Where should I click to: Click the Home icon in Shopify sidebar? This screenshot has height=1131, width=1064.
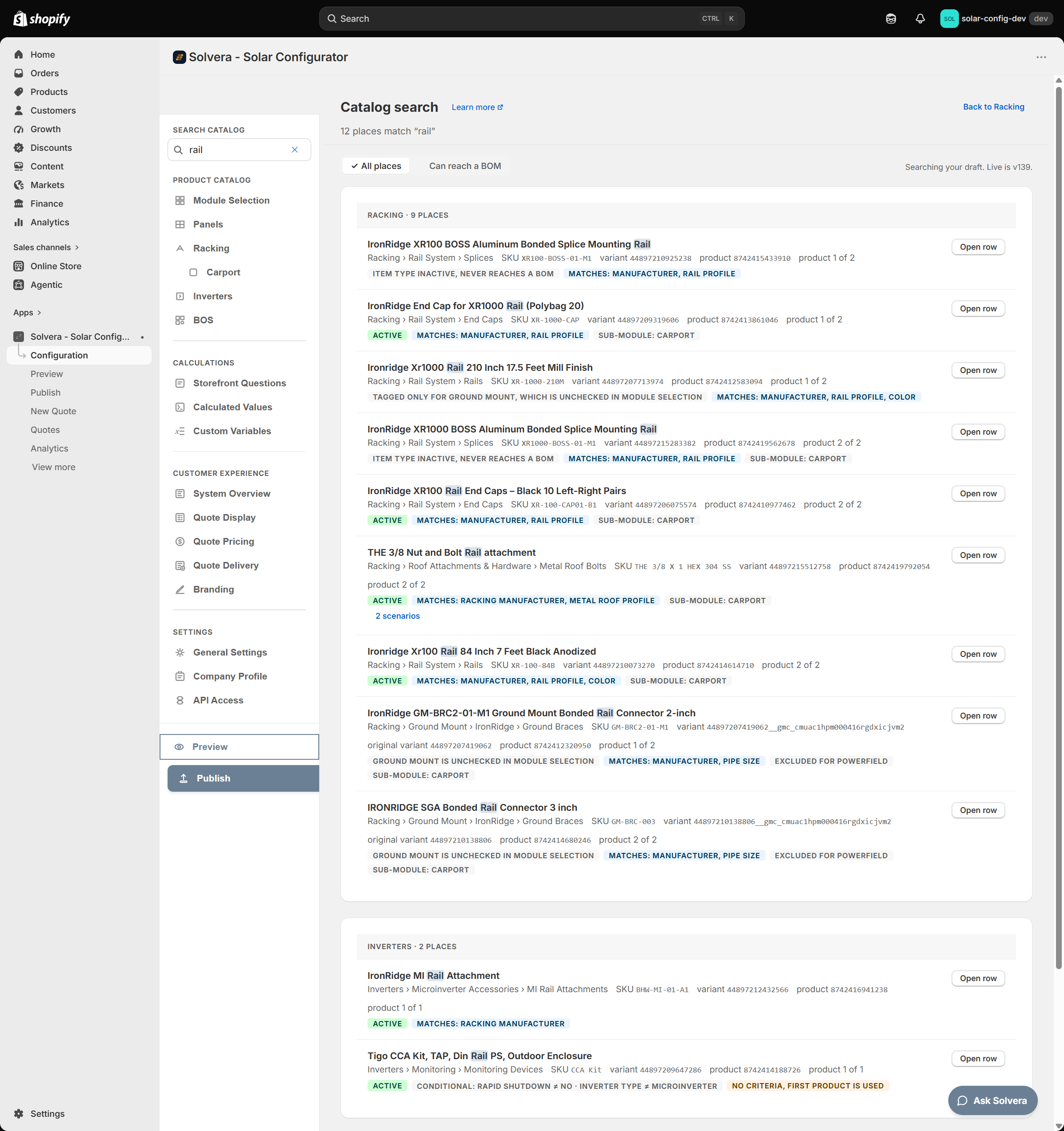pyautogui.click(x=19, y=55)
